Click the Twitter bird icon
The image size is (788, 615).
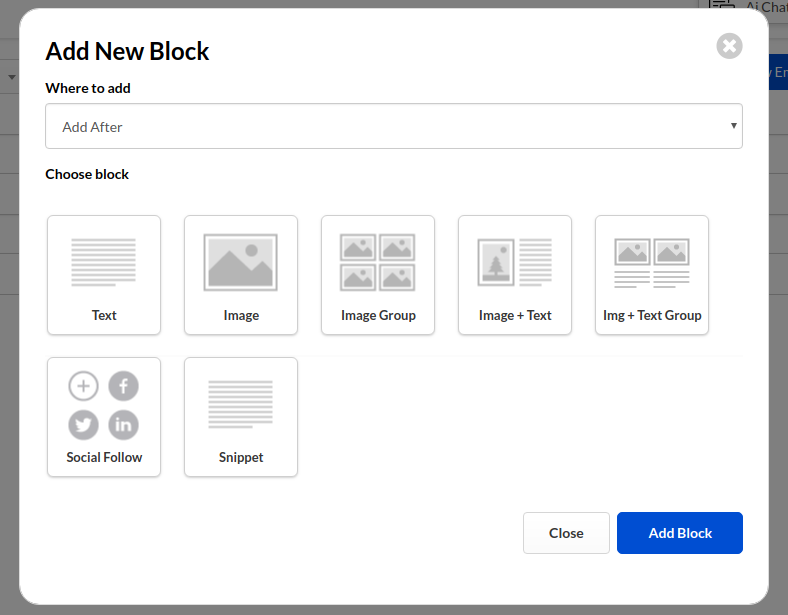pos(83,425)
